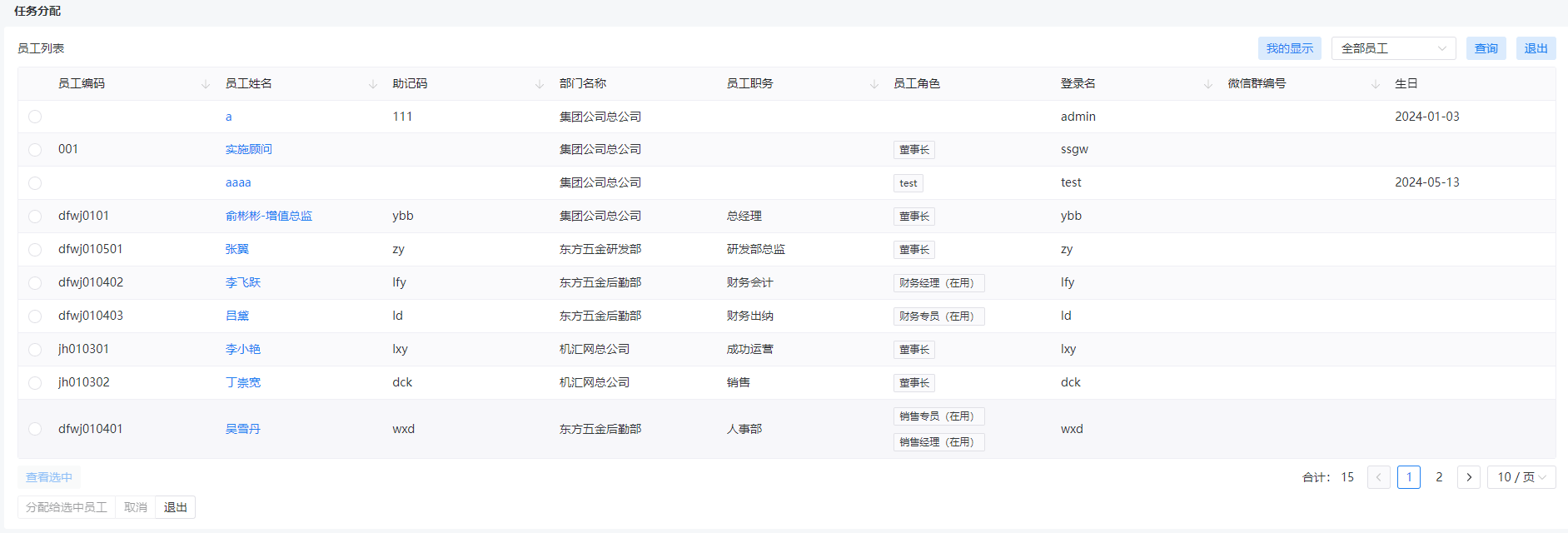
Task: Sort by 员工职务 column arrow
Action: tap(874, 84)
